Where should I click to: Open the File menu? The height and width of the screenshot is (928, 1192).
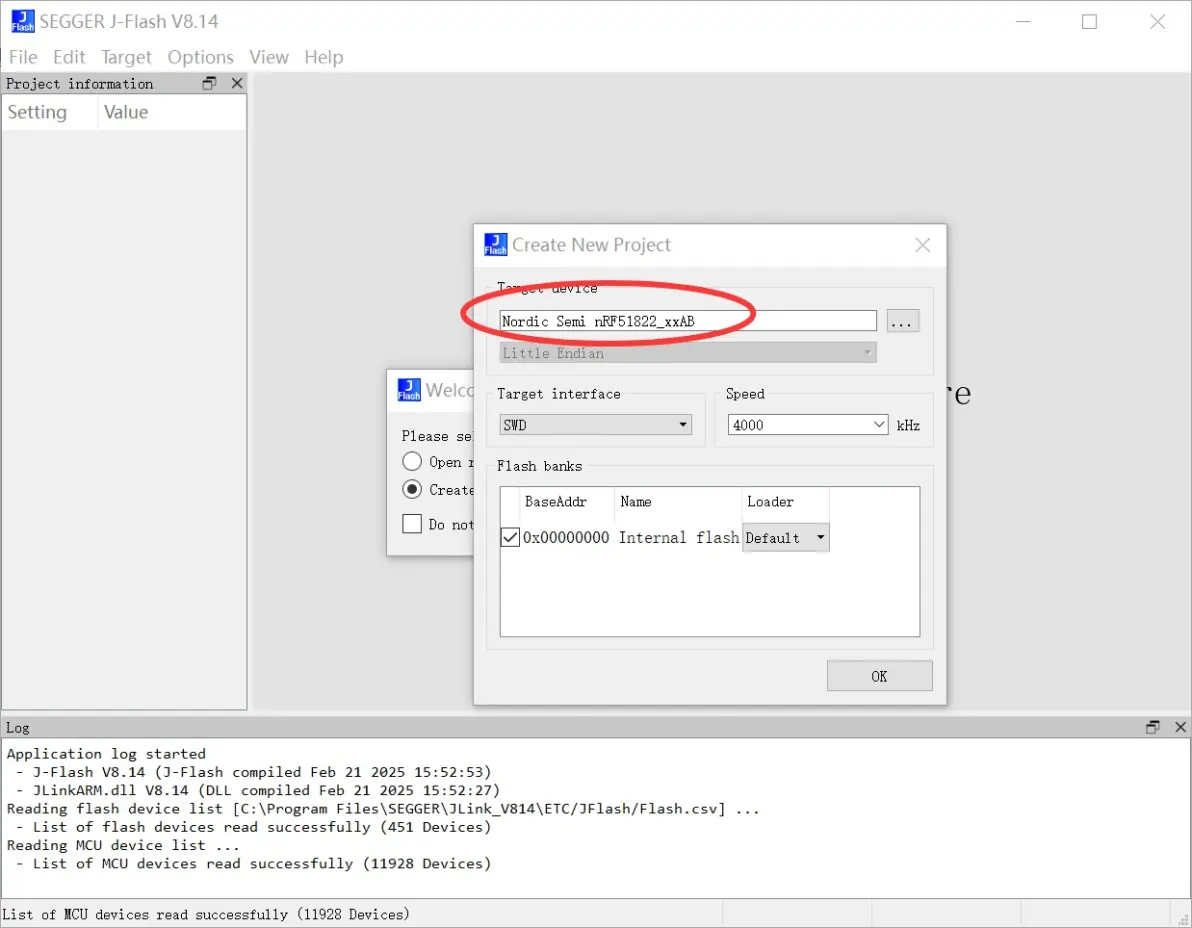pyautogui.click(x=23, y=57)
